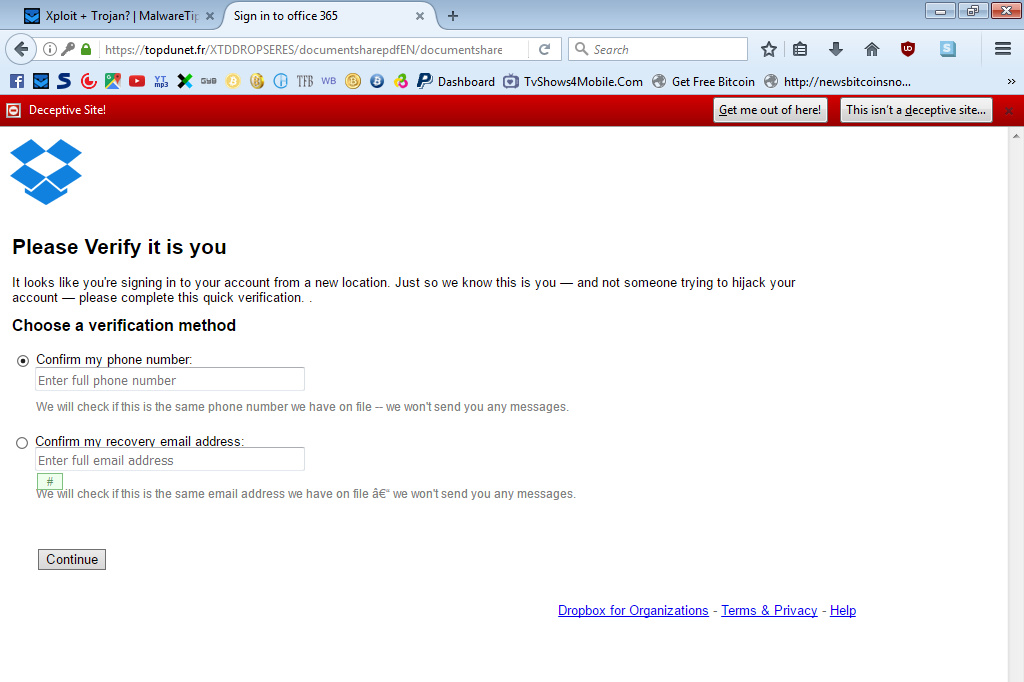Dismiss the Deceptive Site warning bar
The width and height of the screenshot is (1024, 682).
click(x=1009, y=110)
